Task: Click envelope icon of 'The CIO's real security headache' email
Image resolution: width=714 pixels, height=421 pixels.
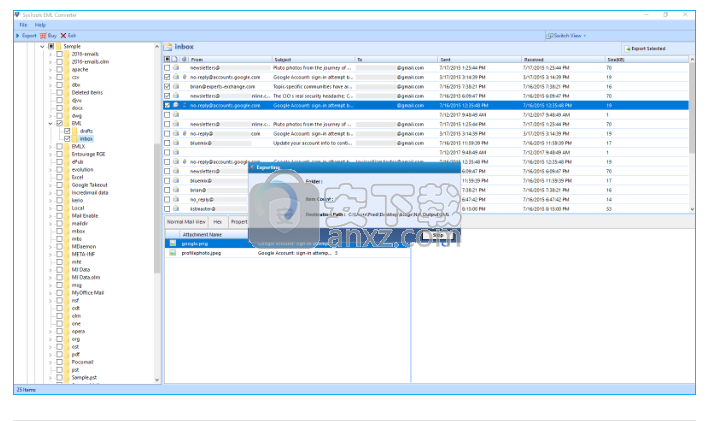Action: (176, 96)
